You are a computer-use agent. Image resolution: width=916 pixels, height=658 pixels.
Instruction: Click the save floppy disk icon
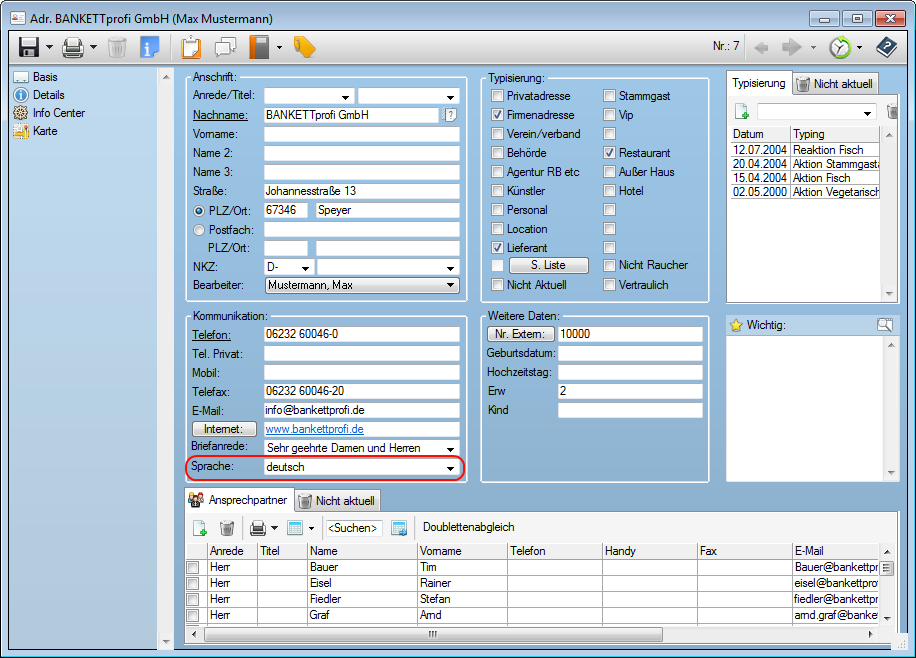click(28, 47)
